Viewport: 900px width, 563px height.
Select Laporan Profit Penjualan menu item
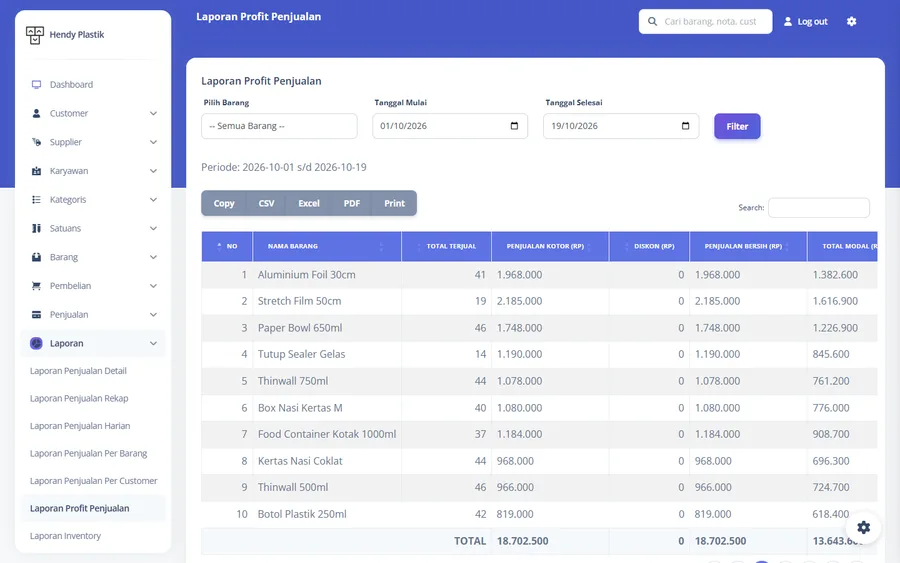click(x=80, y=508)
